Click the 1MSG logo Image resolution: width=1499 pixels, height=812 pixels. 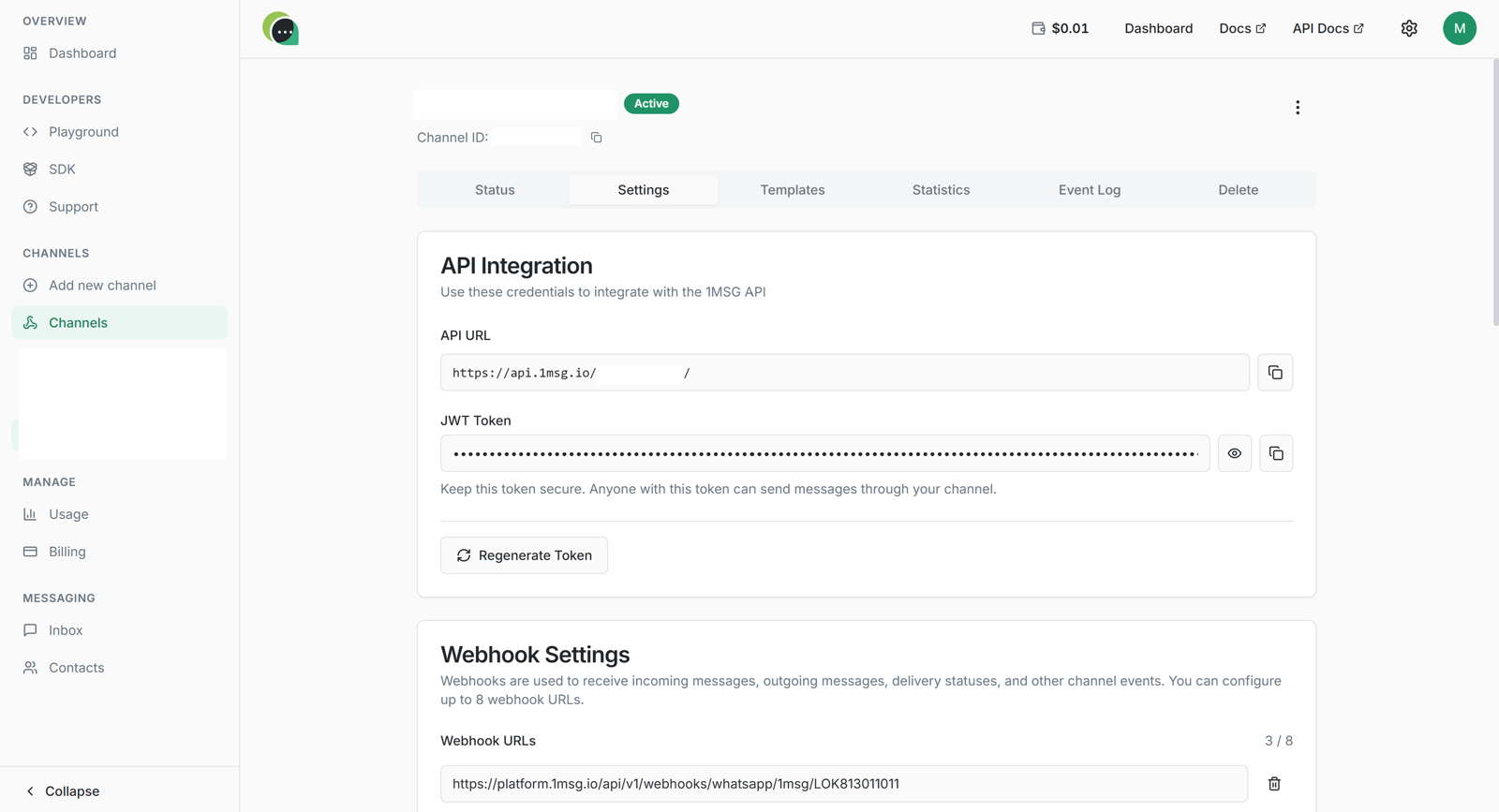pyautogui.click(x=280, y=29)
